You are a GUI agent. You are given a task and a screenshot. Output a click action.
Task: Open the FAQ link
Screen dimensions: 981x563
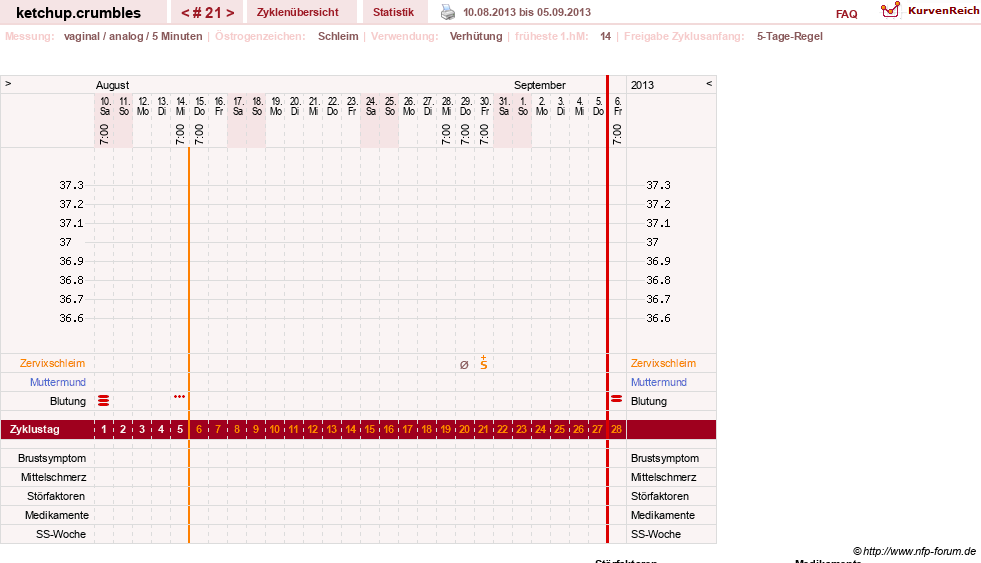[x=846, y=14]
